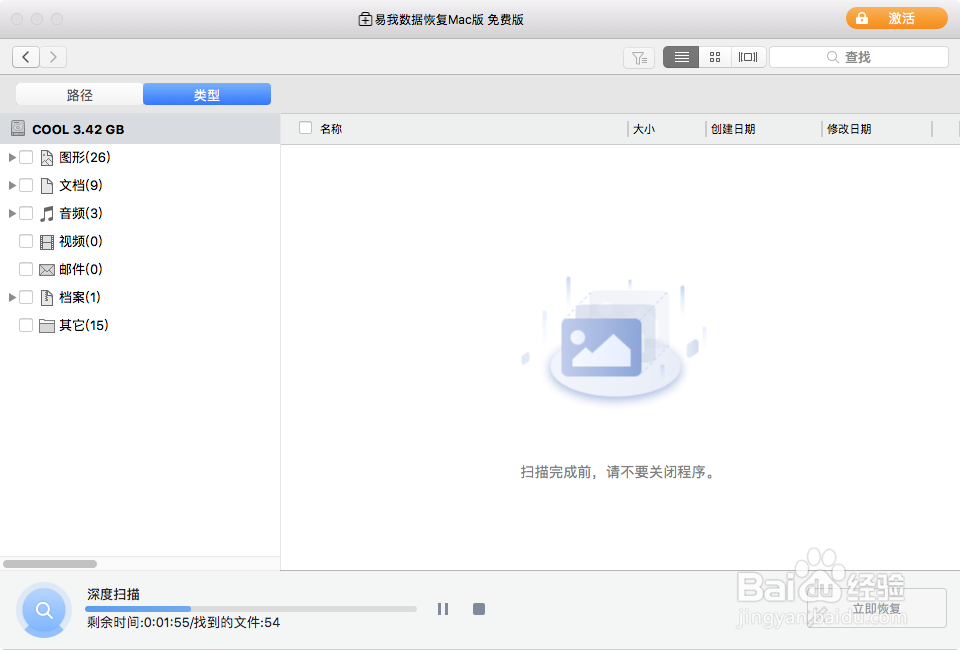Switch to list view mode

(x=681, y=57)
